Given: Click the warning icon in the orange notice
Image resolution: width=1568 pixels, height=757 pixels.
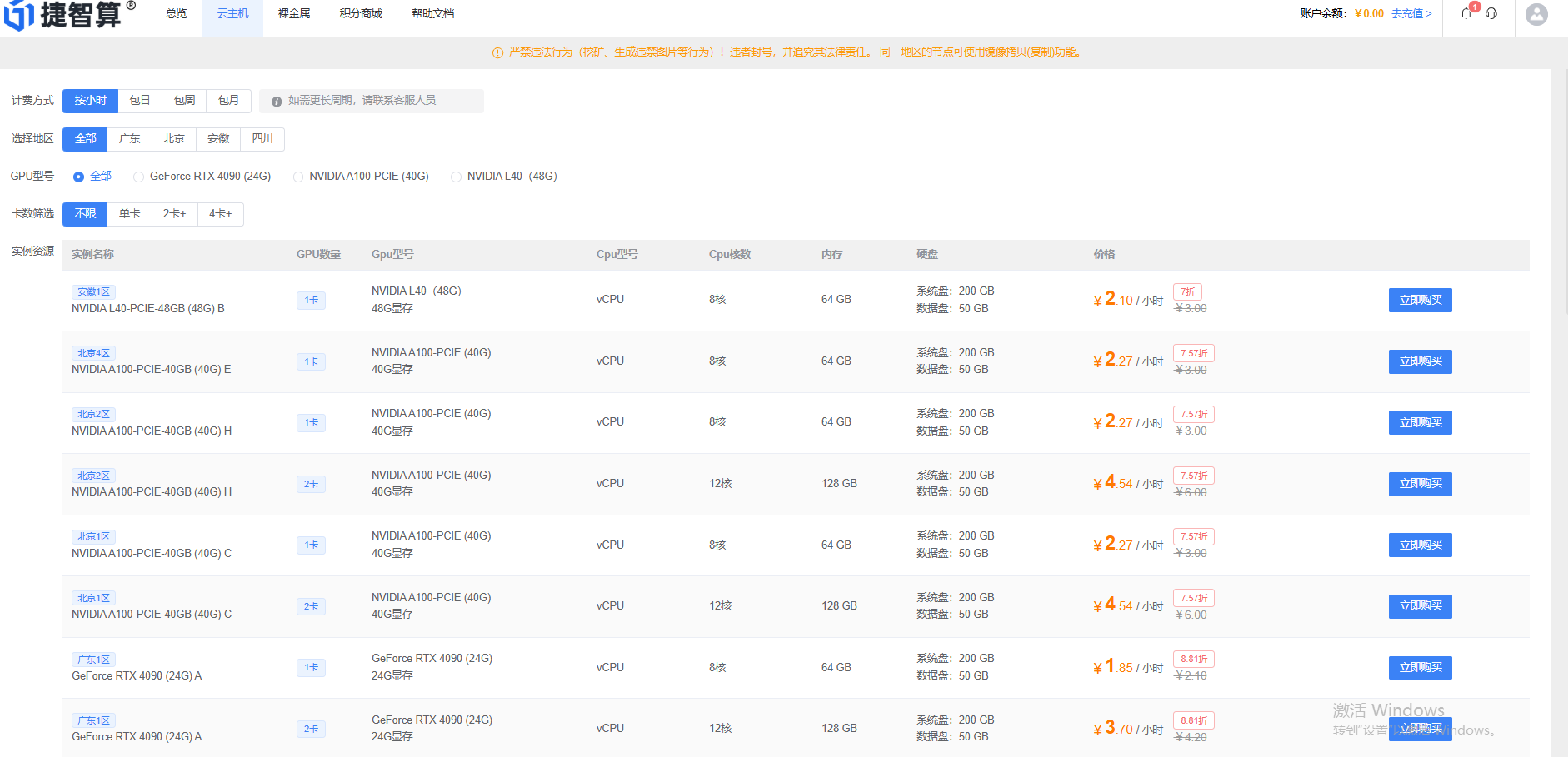Looking at the screenshot, I should click(x=497, y=52).
